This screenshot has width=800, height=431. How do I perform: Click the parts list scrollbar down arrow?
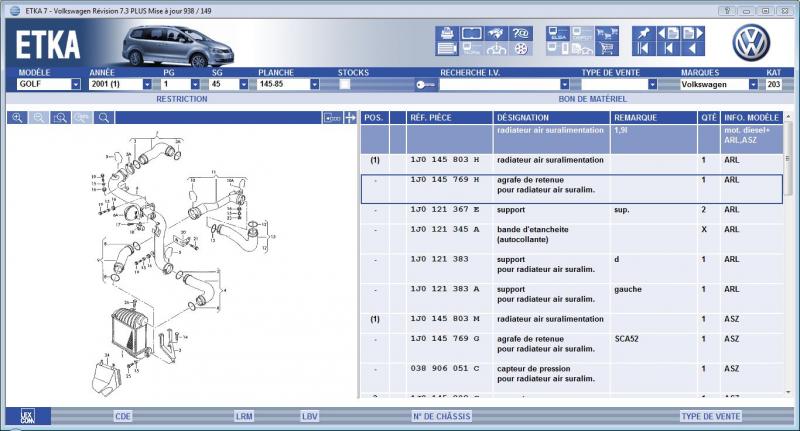(788, 392)
